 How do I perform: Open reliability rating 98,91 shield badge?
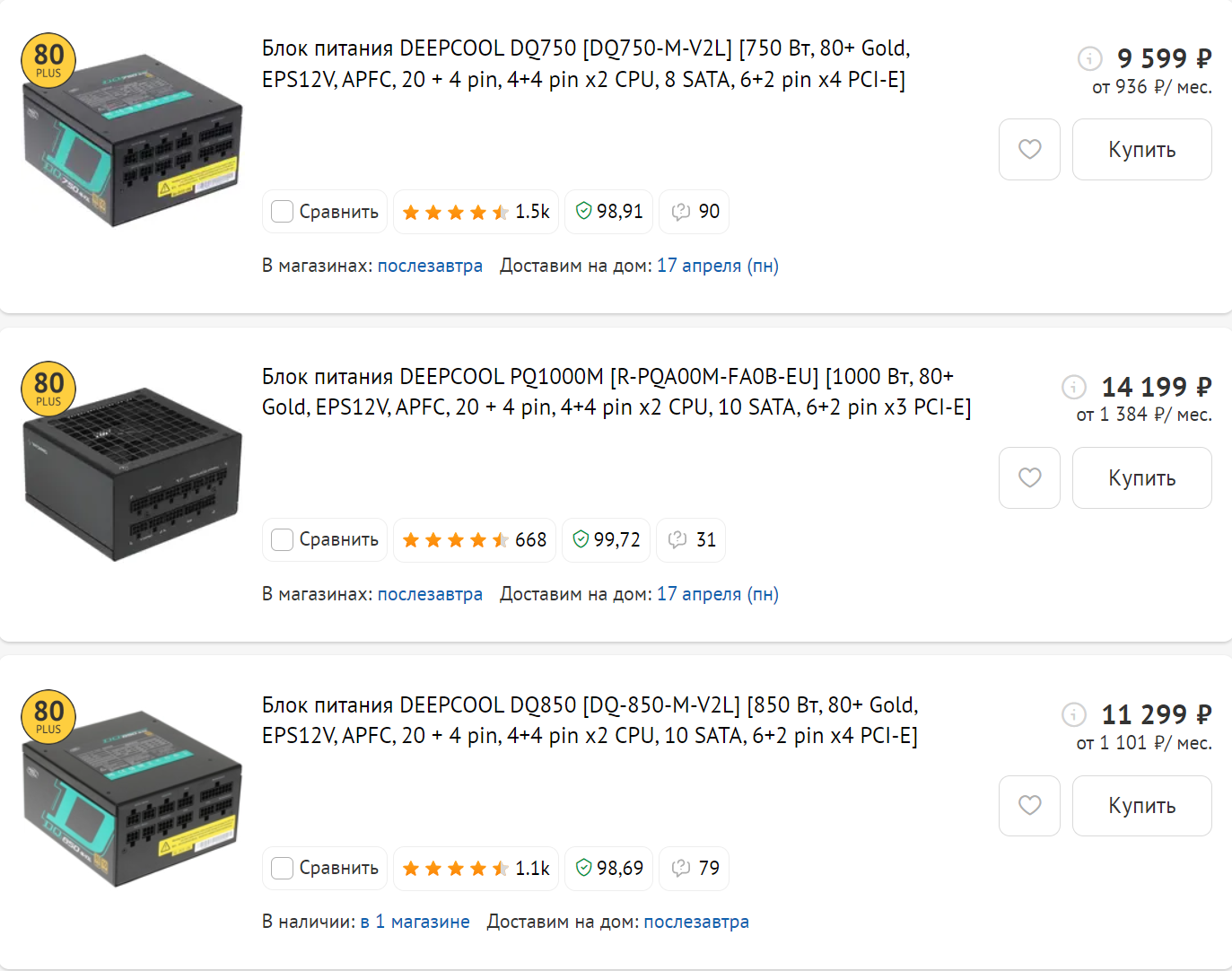click(x=608, y=212)
